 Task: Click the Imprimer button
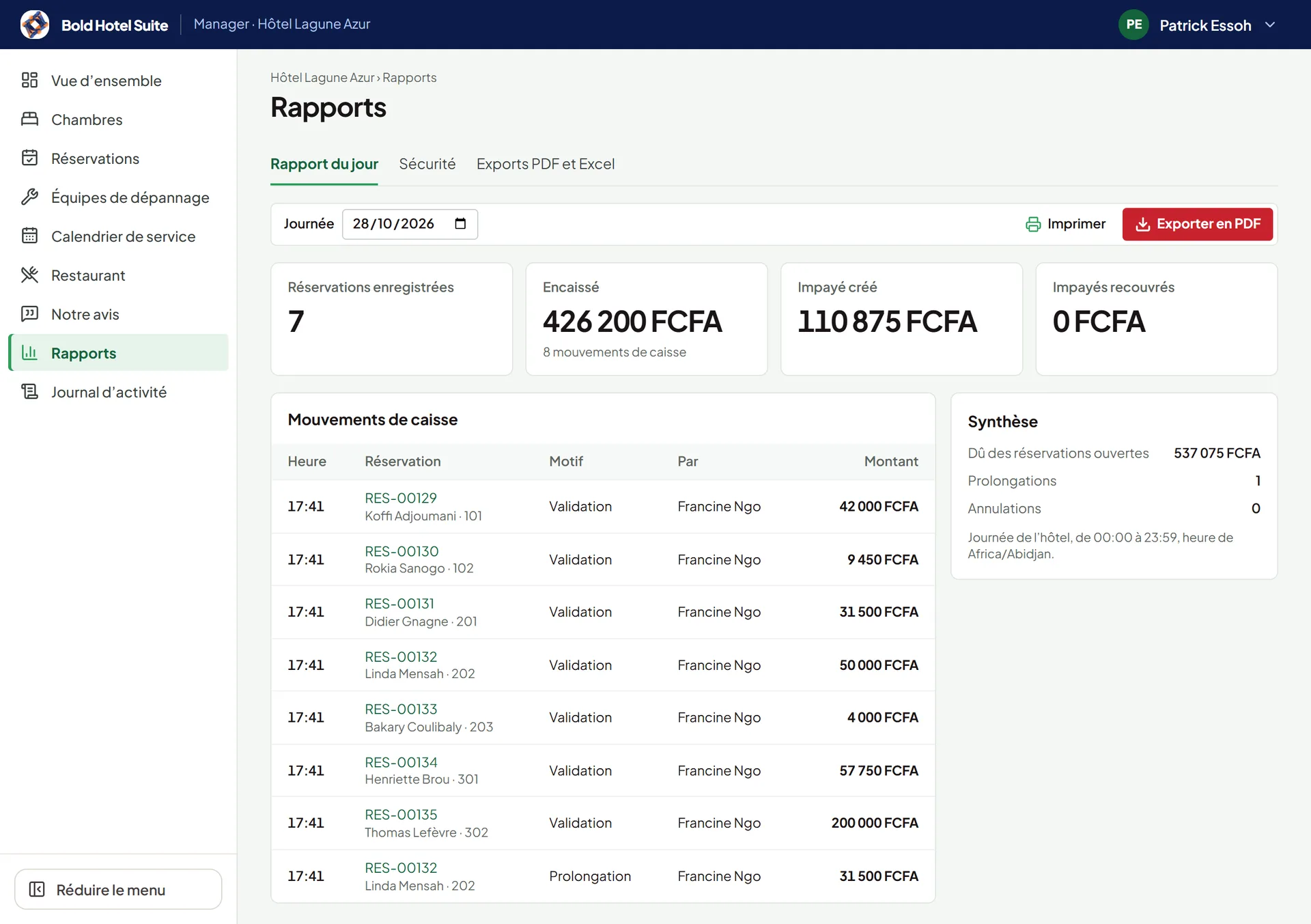coord(1065,224)
